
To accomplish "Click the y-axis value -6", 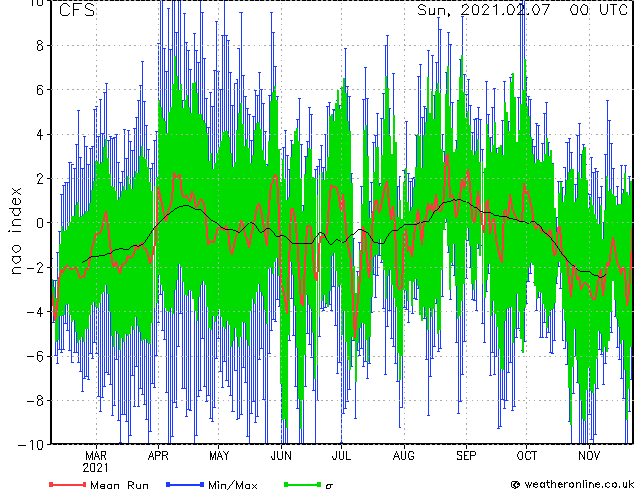I will (x=35, y=356).
